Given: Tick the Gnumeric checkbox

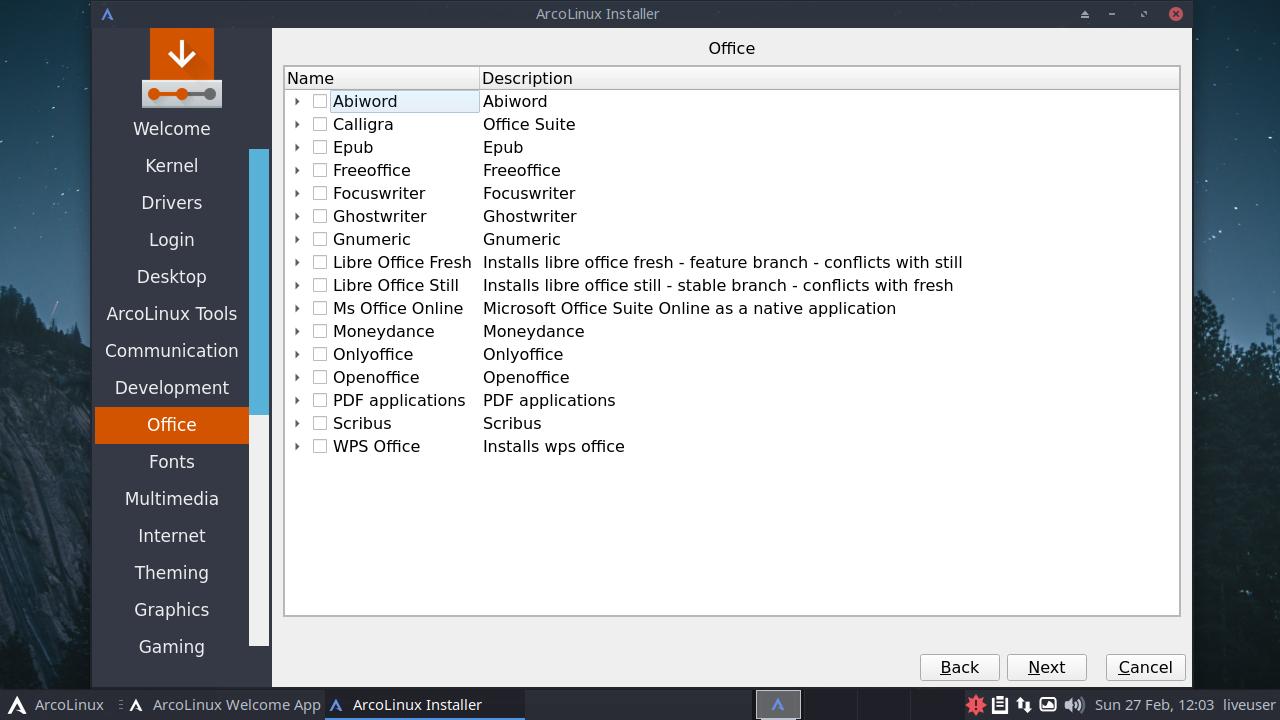Looking at the screenshot, I should tap(320, 239).
